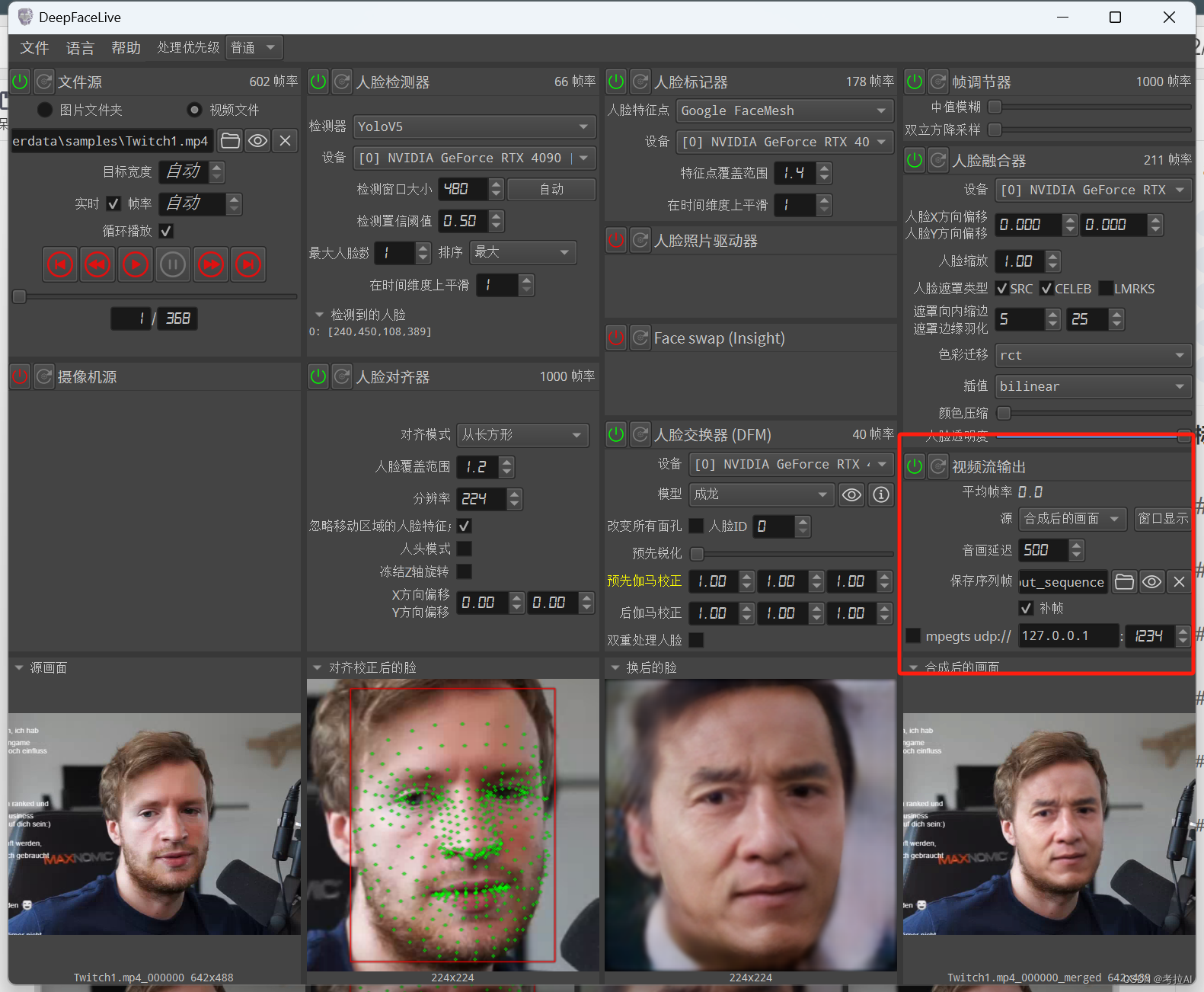The image size is (1204, 992).
Task: Open 模型 dropdown showing 成龙
Action: [x=761, y=494]
